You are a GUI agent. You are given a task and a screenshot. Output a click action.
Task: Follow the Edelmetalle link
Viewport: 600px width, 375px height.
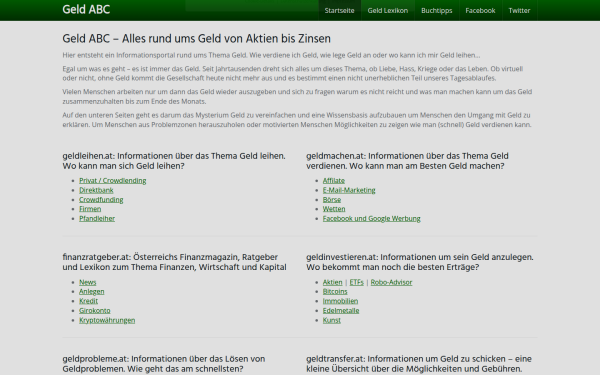pos(341,310)
